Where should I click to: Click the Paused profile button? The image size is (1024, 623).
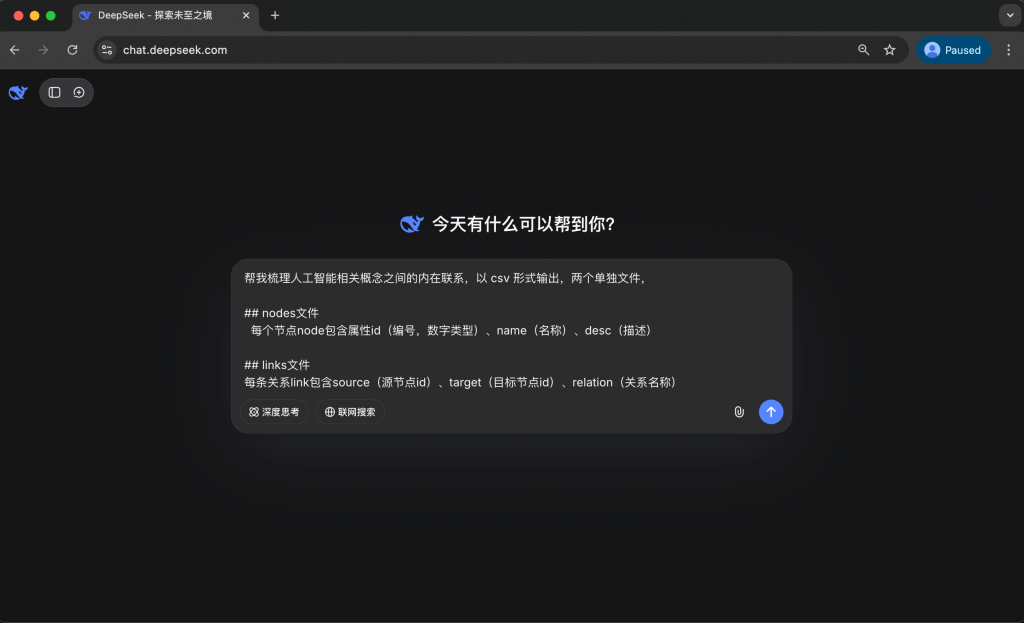coord(953,50)
